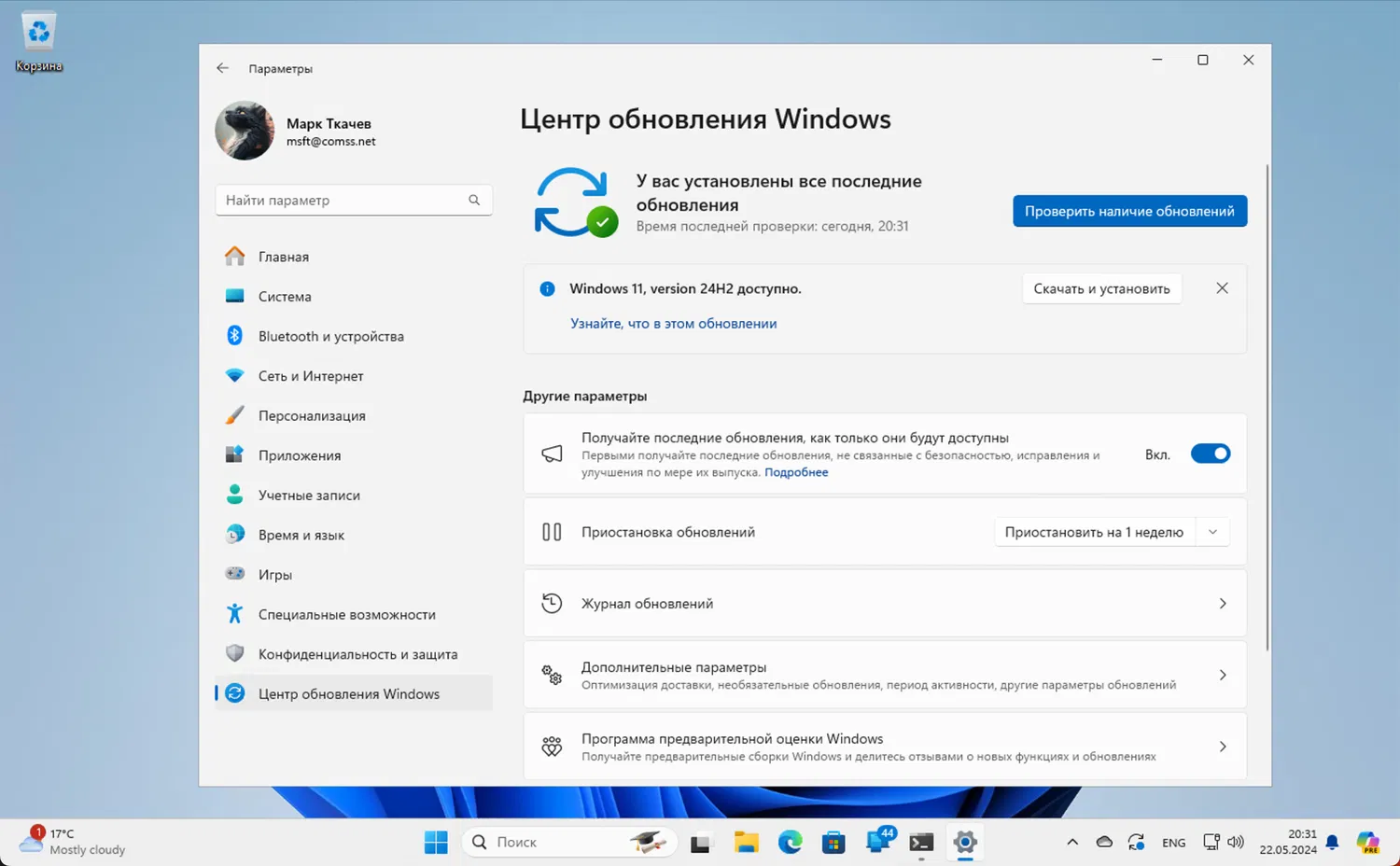
Task: Dismiss the Windows 11 24H2 notice
Action: tap(1222, 288)
